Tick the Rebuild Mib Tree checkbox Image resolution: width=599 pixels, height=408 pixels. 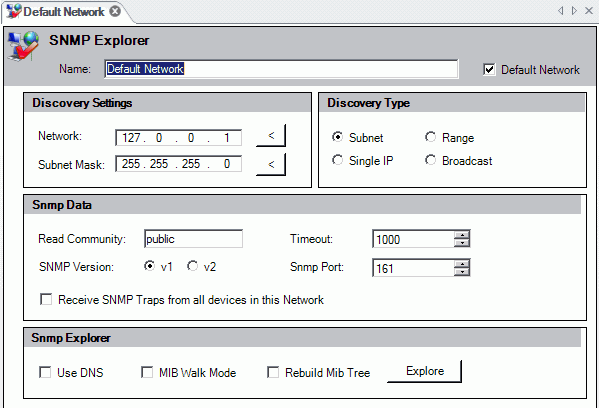[x=273, y=372]
